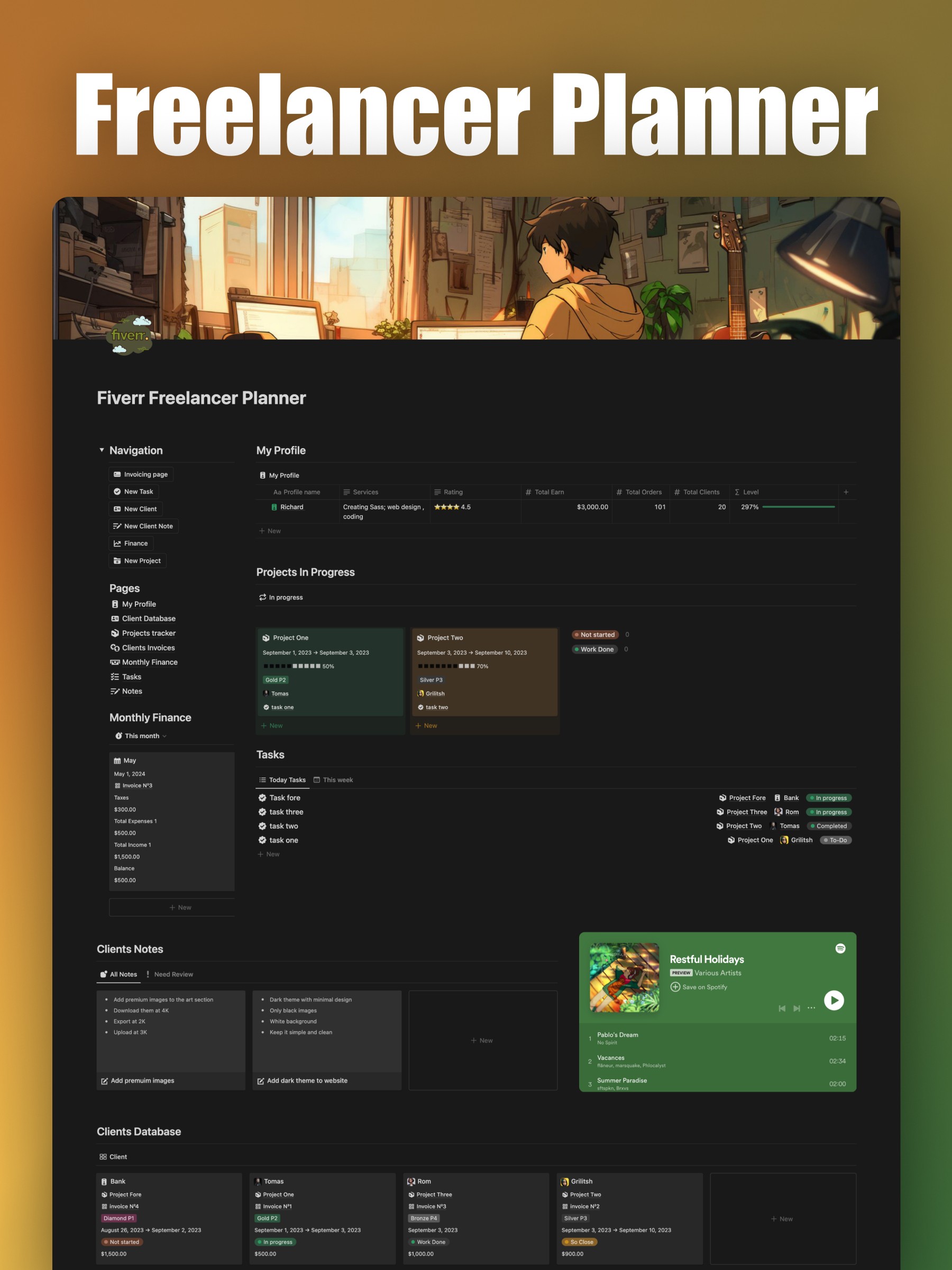
Task: Open Spotify player more options menu
Action: (811, 1008)
